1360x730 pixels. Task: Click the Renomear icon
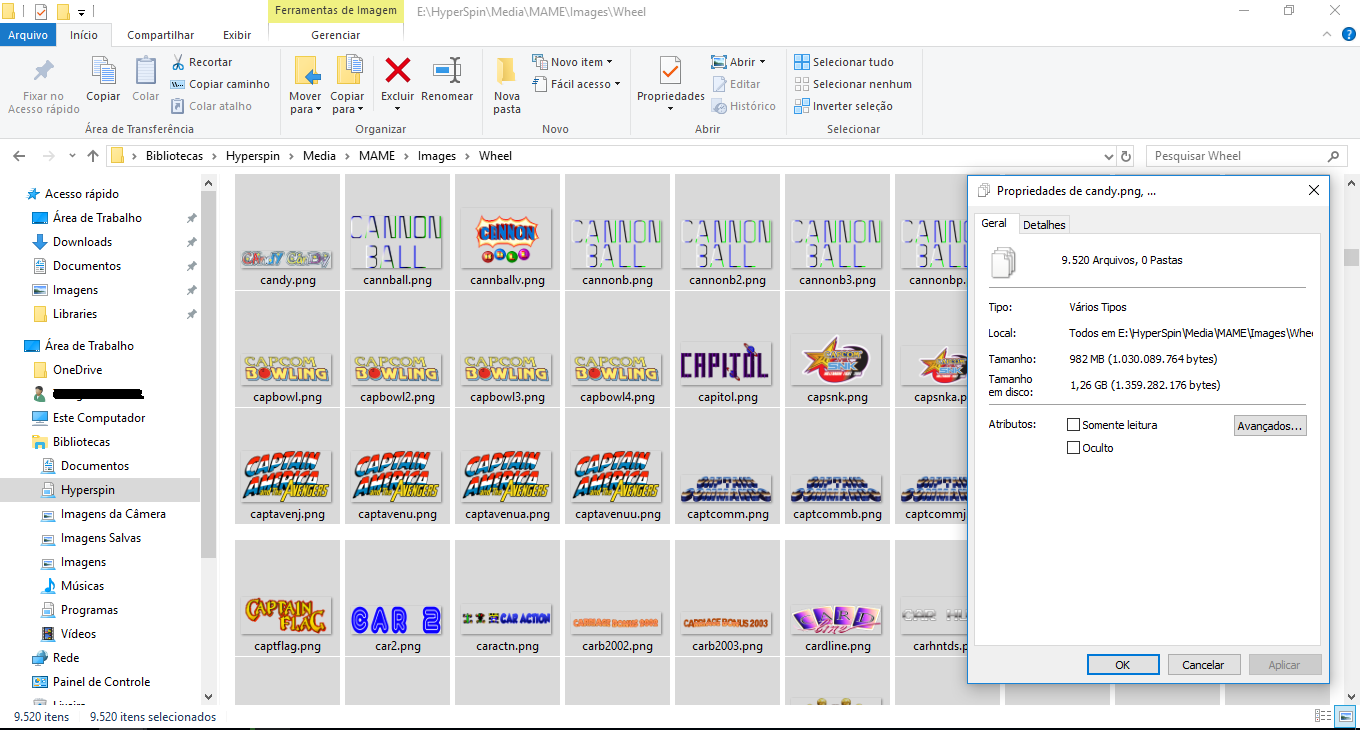coord(447,70)
